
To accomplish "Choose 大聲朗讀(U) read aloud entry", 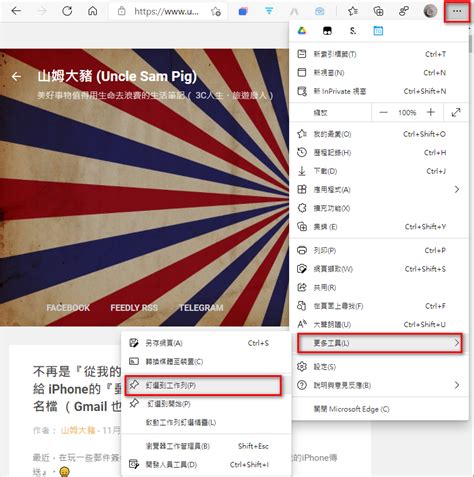I will pos(379,324).
